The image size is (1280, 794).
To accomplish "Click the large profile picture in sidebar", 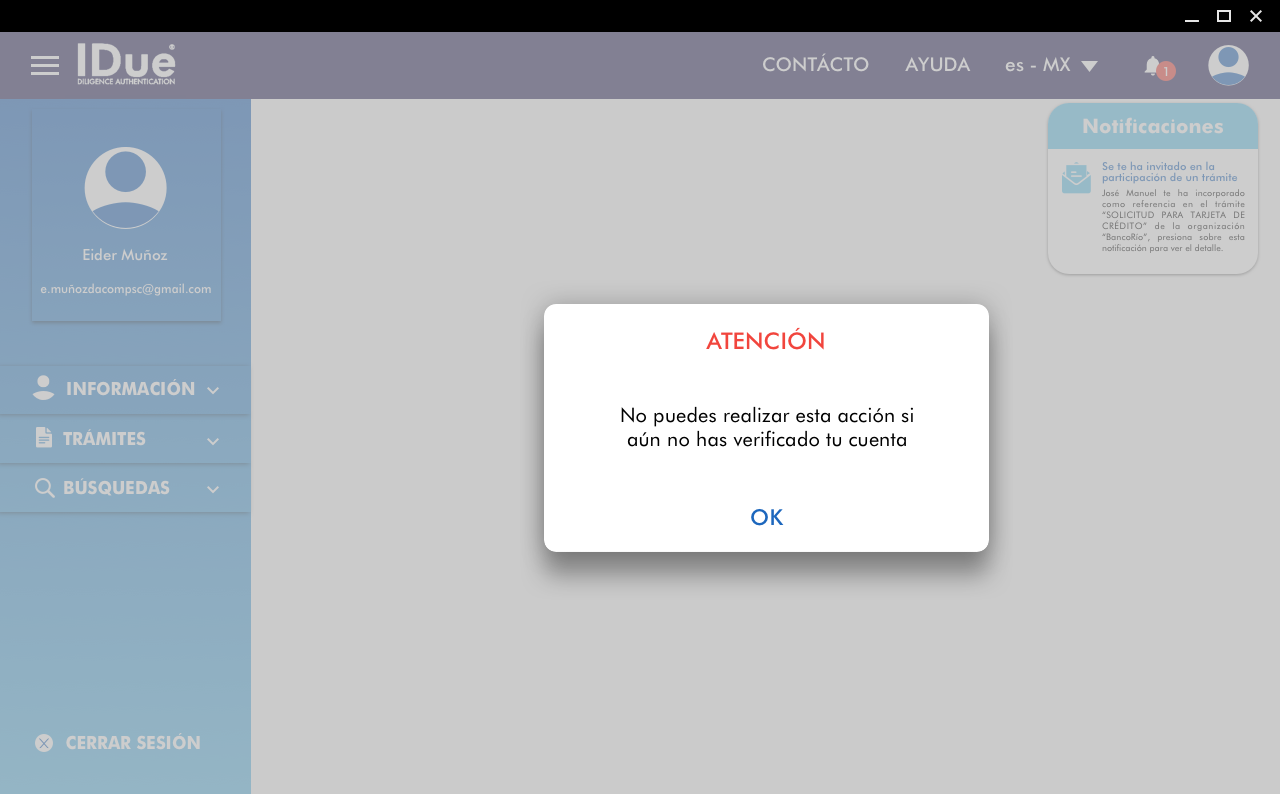I will (126, 188).
